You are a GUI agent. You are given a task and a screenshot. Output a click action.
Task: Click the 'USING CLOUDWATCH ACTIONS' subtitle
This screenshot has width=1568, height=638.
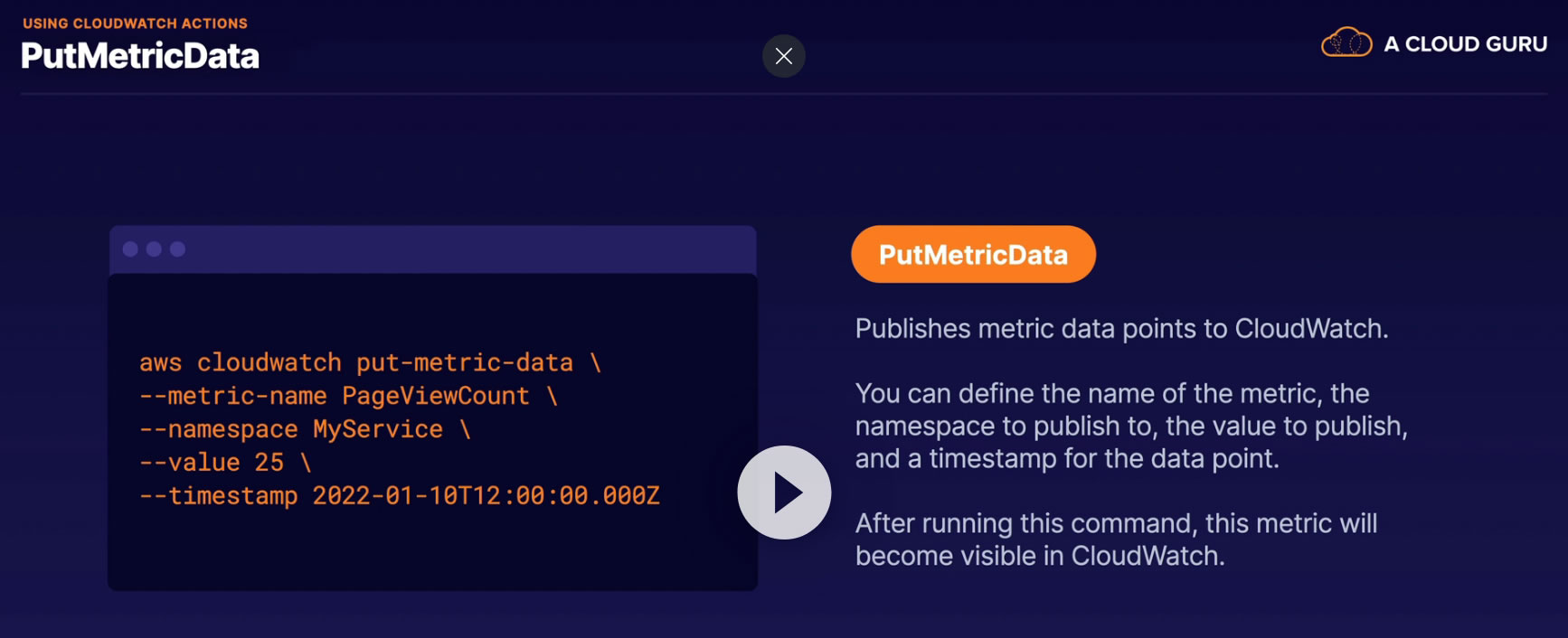[x=136, y=23]
